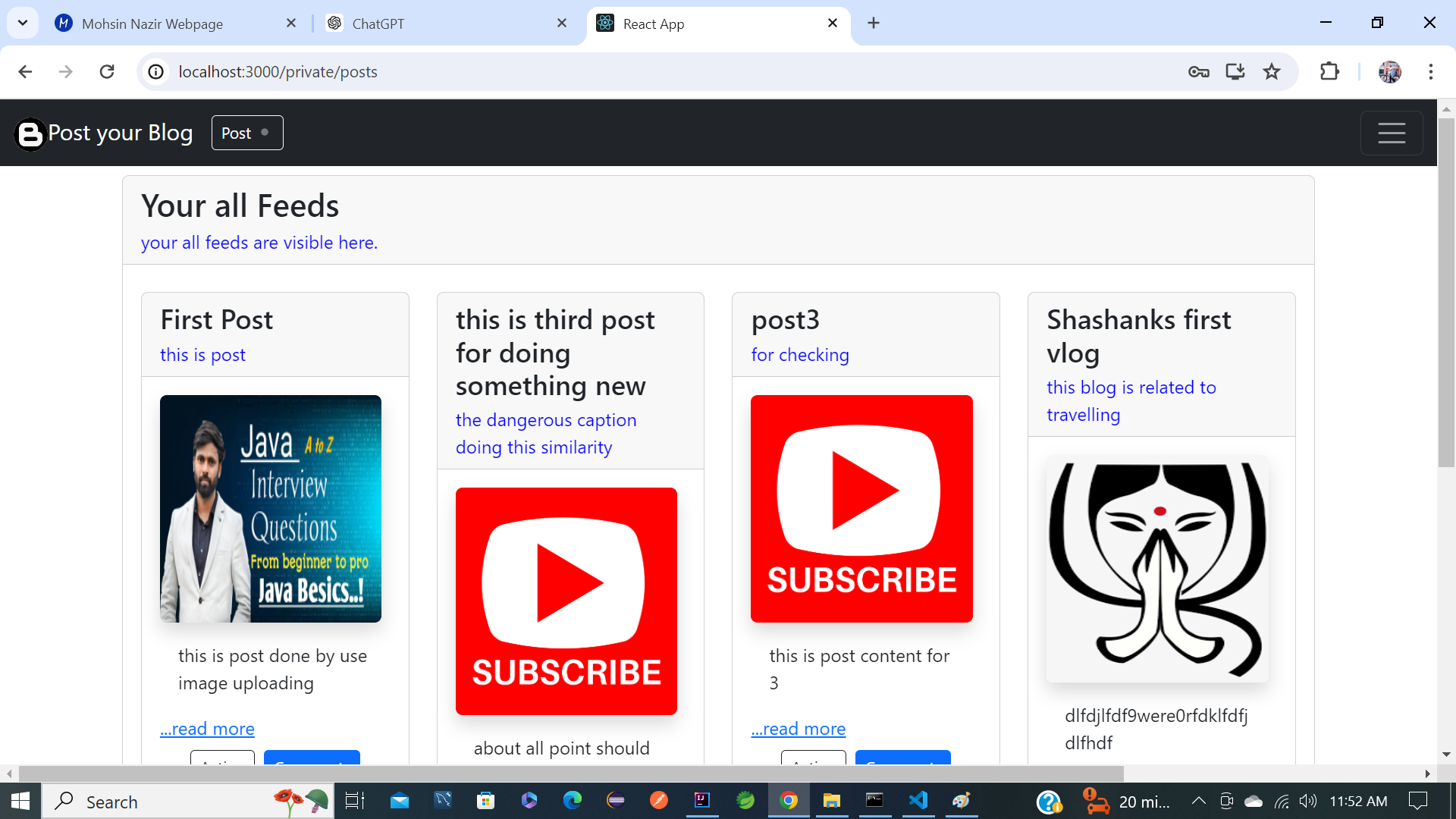Open Microsoft Store from taskbar
Image resolution: width=1456 pixels, height=819 pixels.
(485, 801)
